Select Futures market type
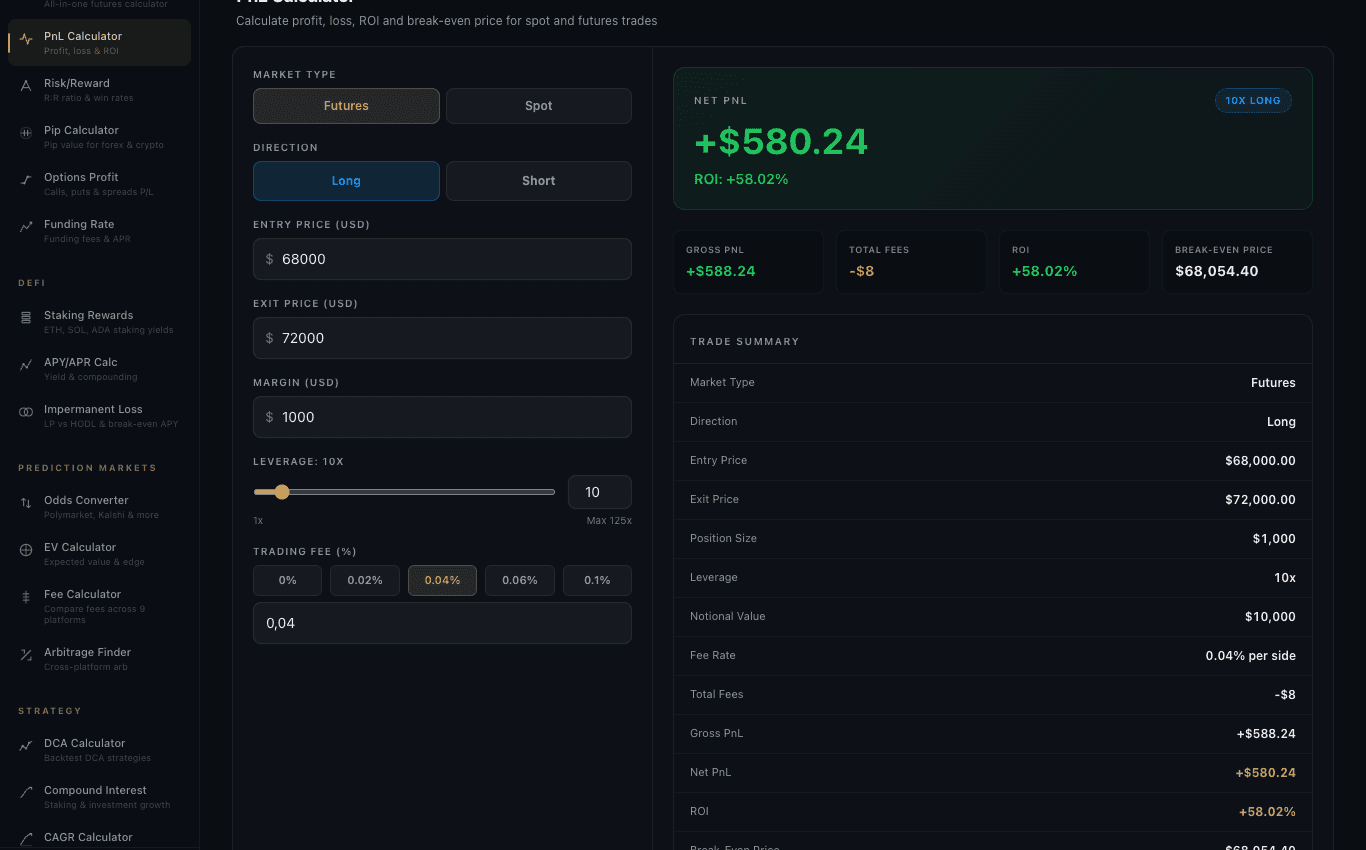 point(346,106)
